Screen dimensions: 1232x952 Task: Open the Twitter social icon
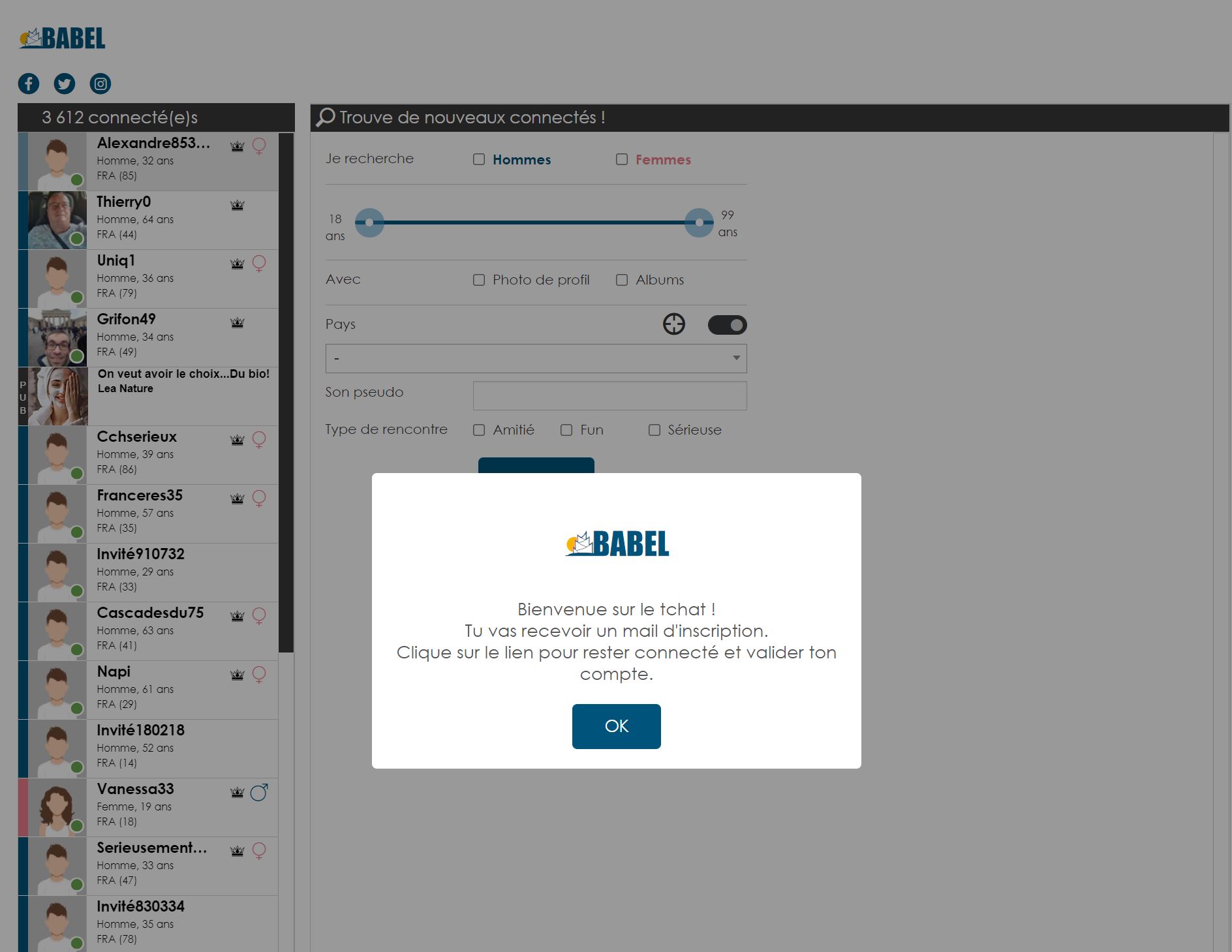[x=64, y=84]
